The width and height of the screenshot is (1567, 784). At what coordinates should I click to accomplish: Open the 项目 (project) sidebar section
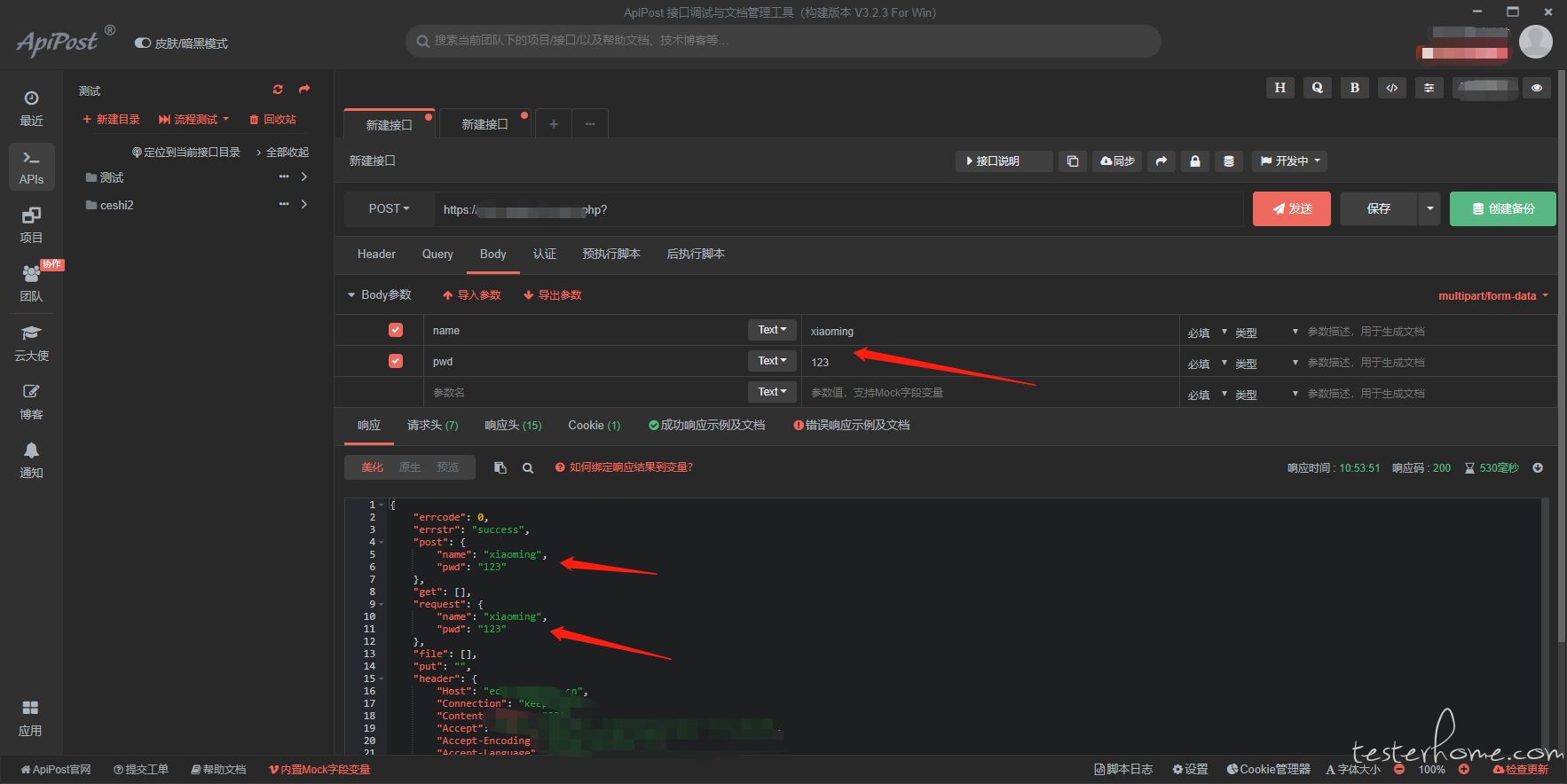(x=31, y=225)
